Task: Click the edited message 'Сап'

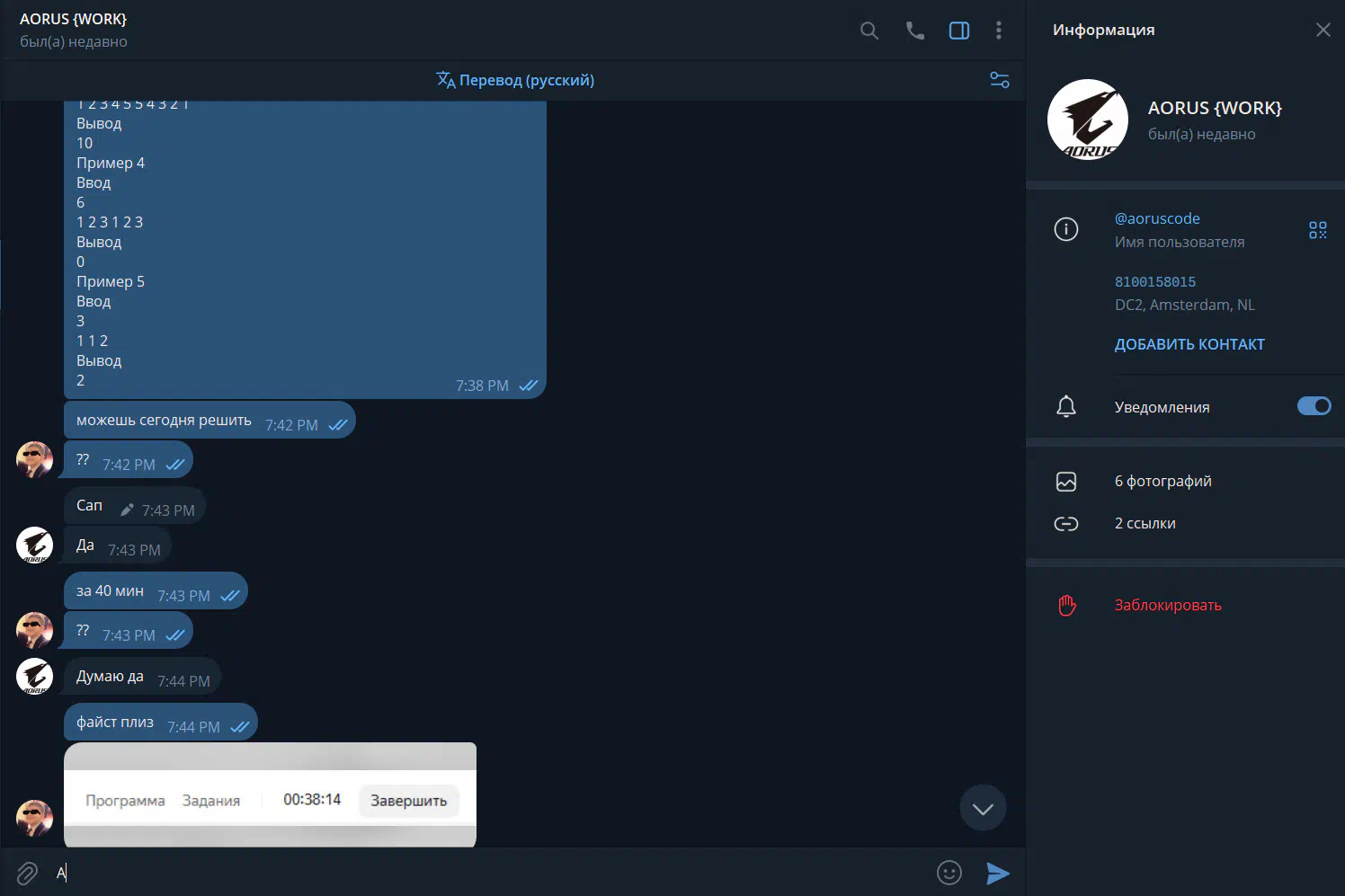Action: click(x=135, y=505)
